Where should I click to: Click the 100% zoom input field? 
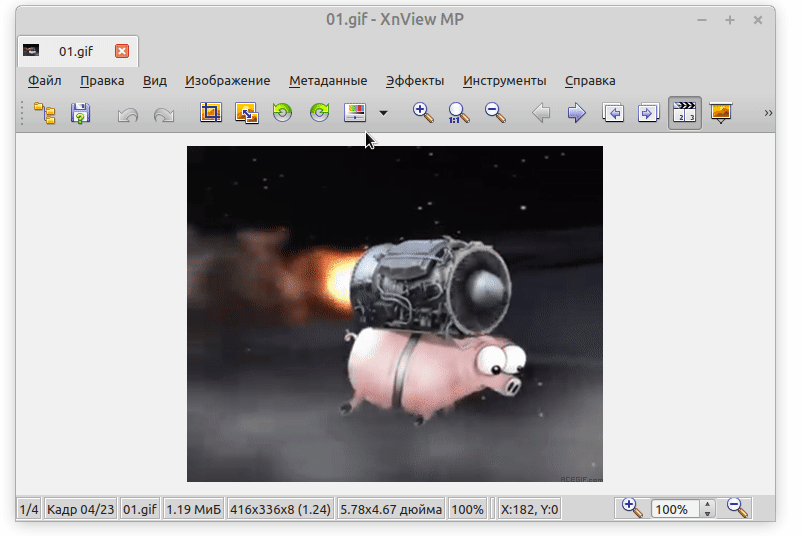(x=675, y=509)
